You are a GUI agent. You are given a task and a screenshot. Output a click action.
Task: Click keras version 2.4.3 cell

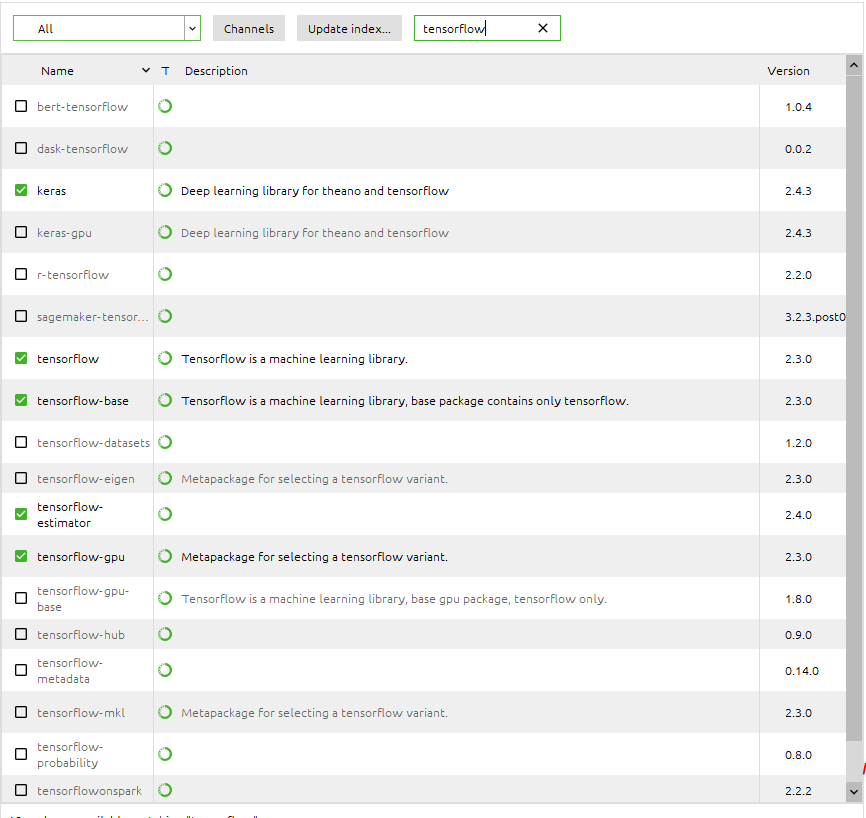798,191
